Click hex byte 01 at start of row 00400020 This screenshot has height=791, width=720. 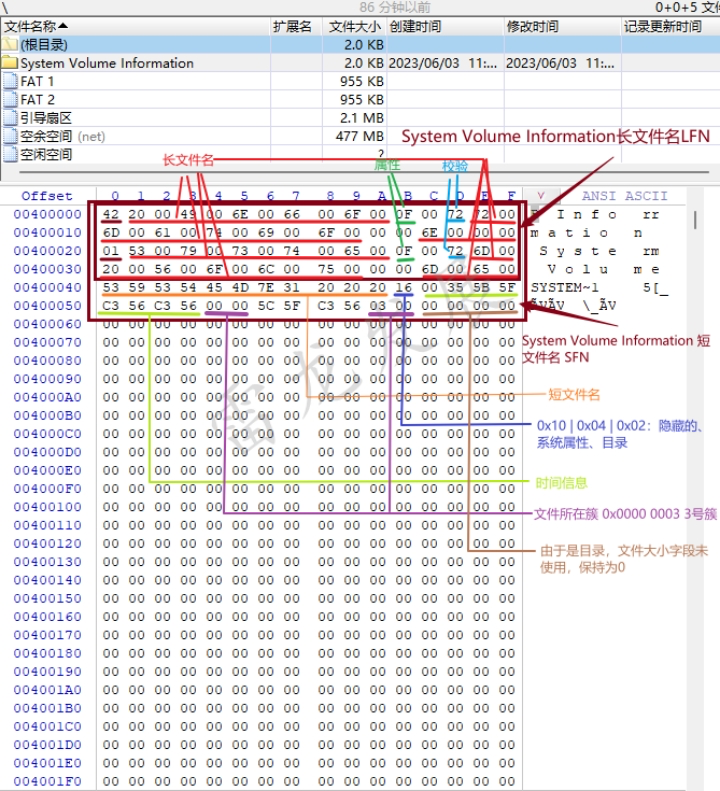(x=110, y=251)
